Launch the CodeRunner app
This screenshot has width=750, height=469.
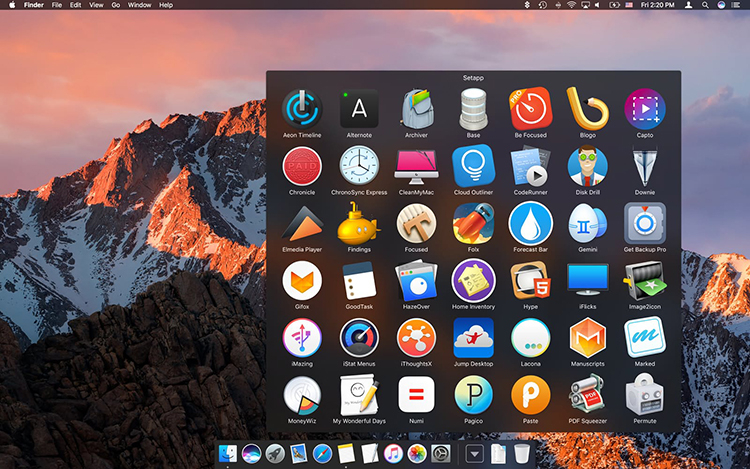tap(530, 166)
